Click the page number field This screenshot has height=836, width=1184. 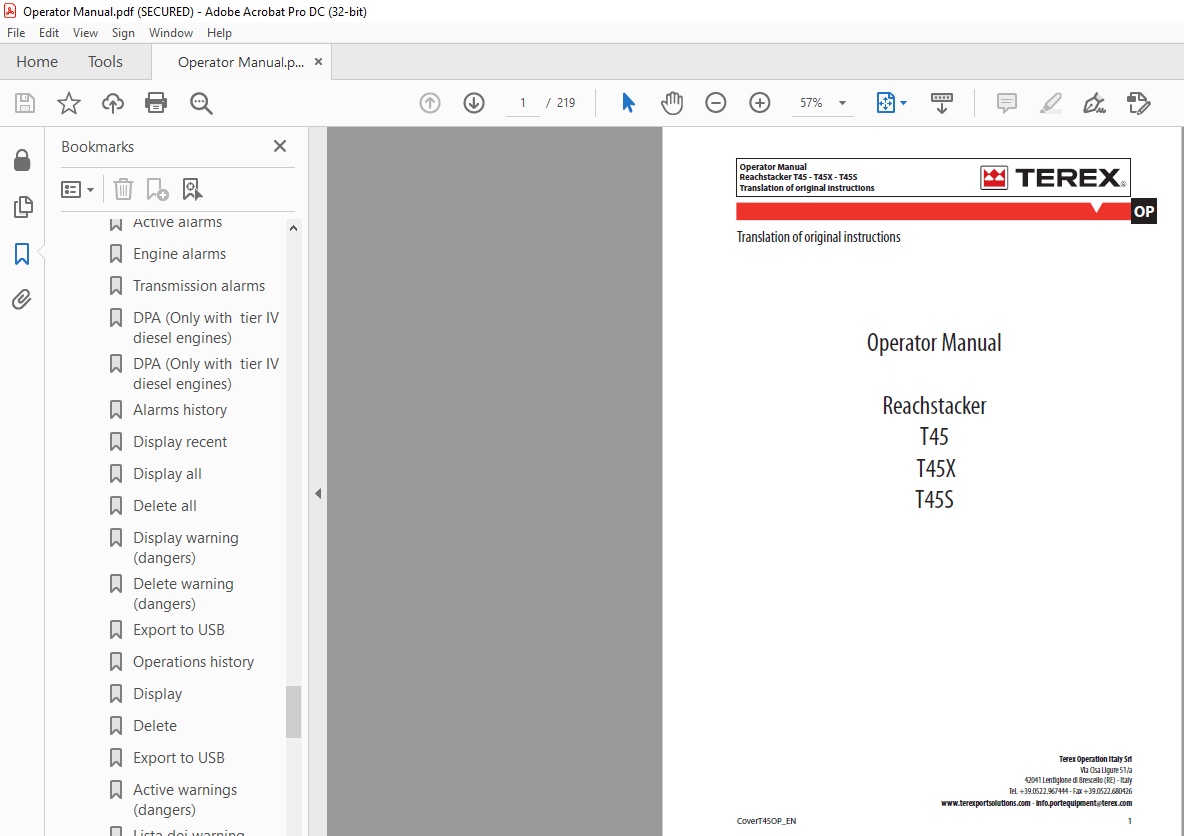(523, 103)
